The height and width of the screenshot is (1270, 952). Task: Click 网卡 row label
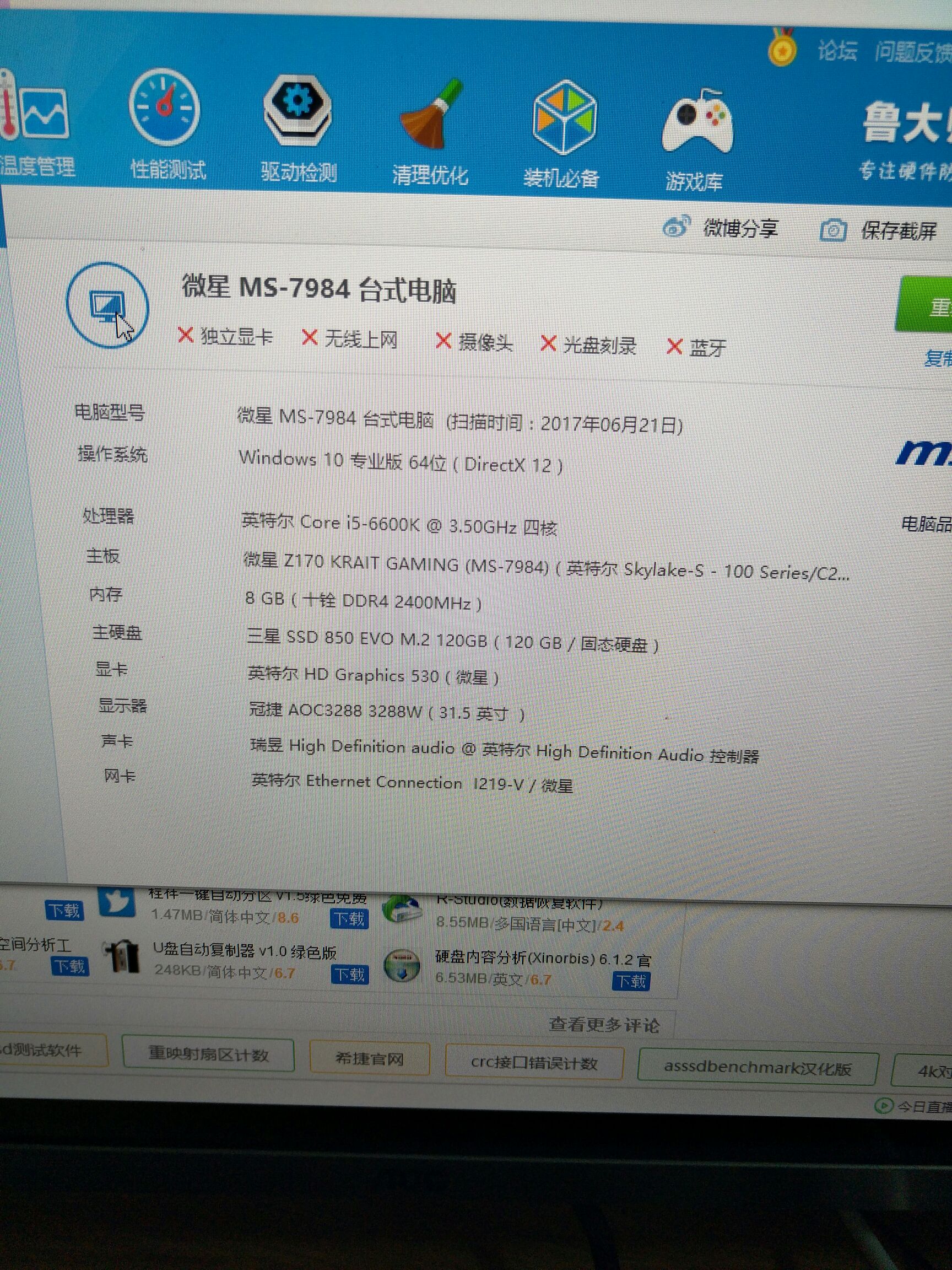(x=120, y=777)
